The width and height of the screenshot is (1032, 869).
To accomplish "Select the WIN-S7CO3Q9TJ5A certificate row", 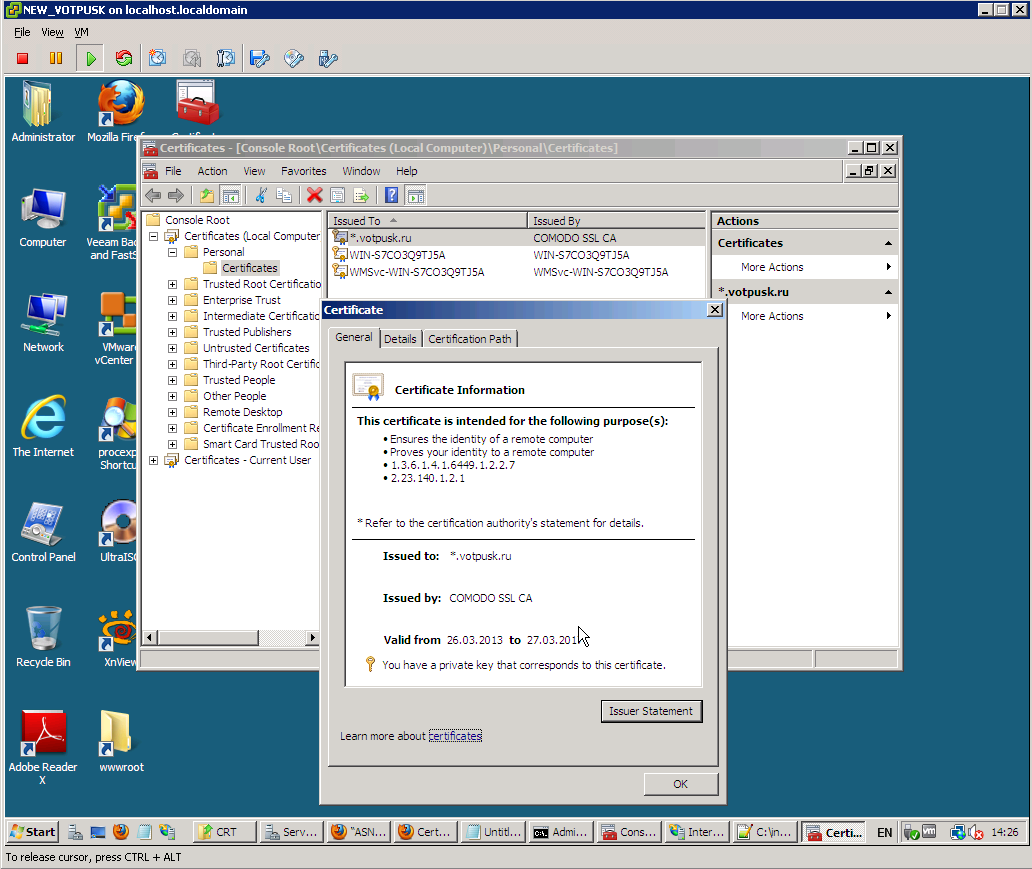I will coord(517,255).
